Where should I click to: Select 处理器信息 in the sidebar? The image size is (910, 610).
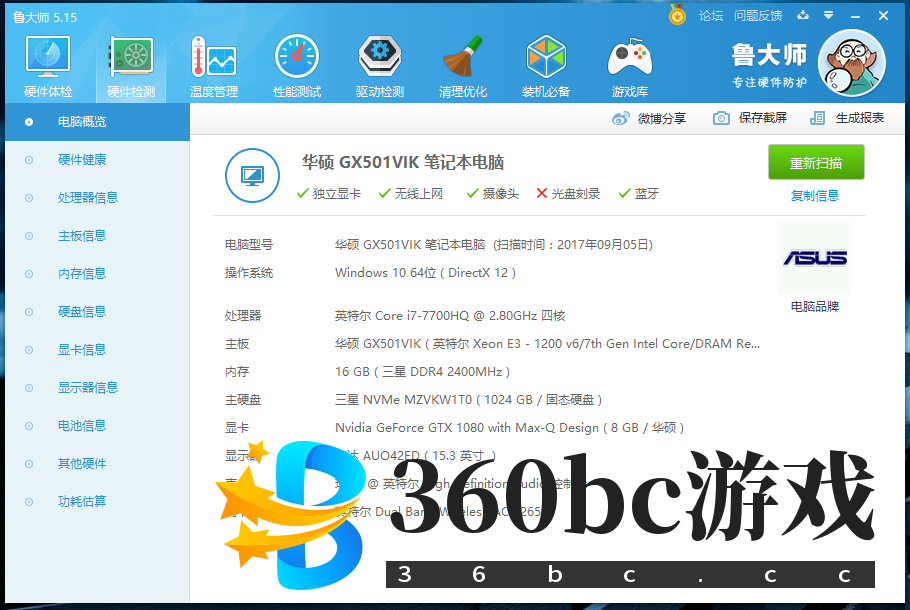coord(88,198)
